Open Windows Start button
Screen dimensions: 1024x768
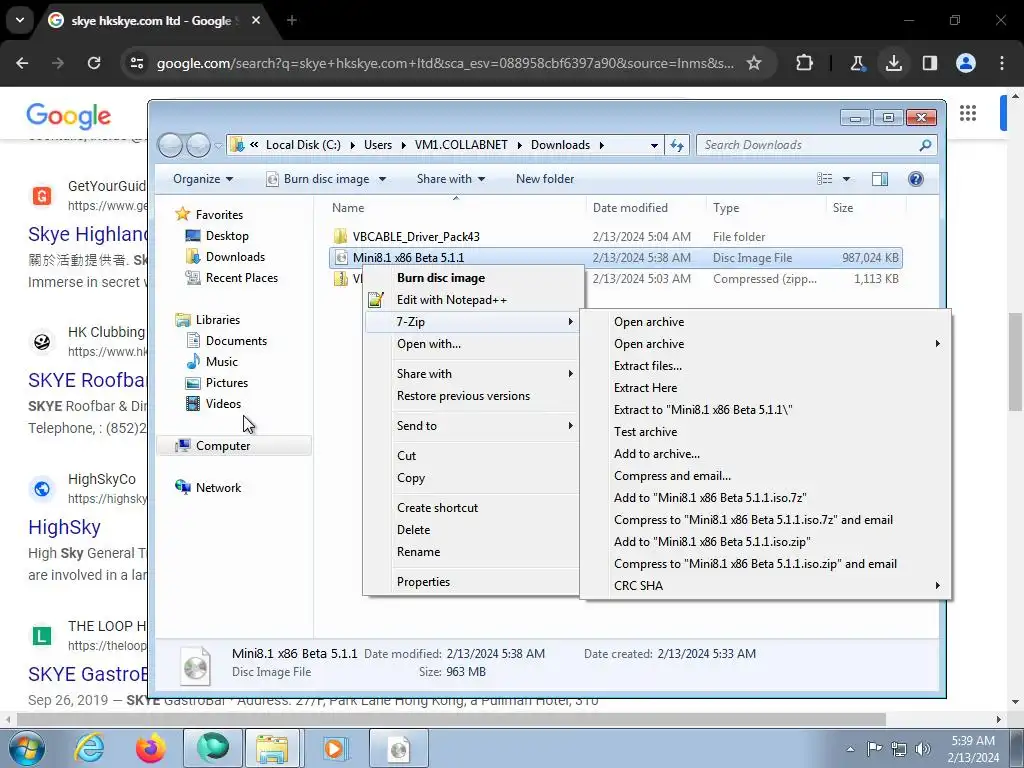[27, 748]
